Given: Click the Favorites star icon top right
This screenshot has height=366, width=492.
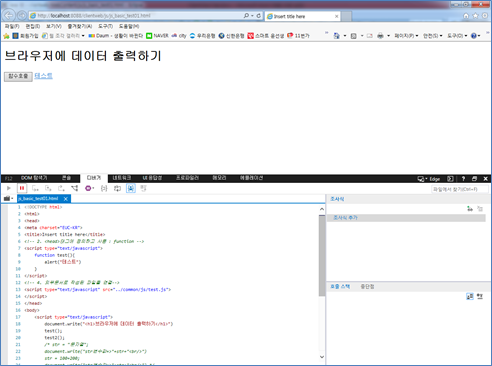Looking at the screenshot, I should (475, 16).
